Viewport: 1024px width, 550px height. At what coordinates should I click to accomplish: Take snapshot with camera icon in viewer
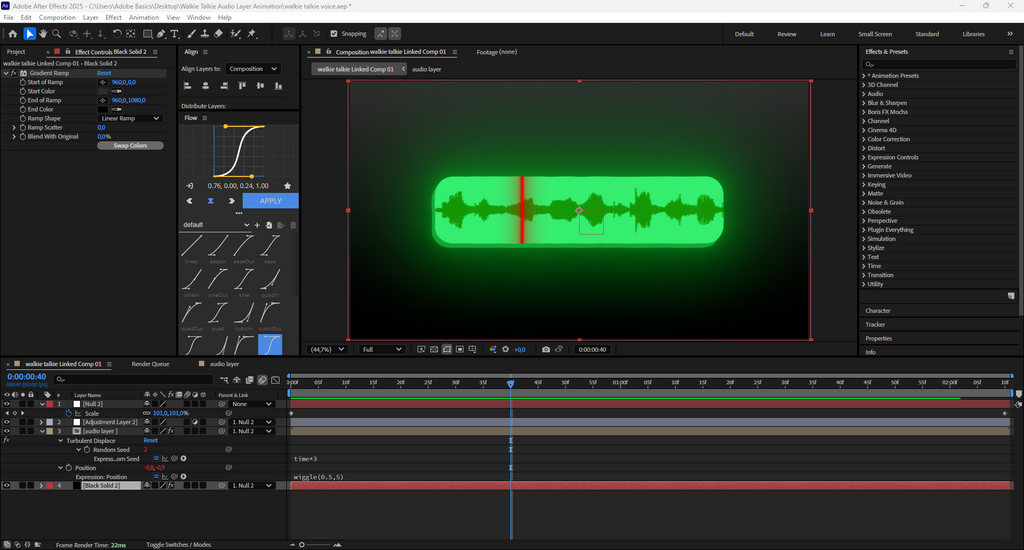pos(545,349)
